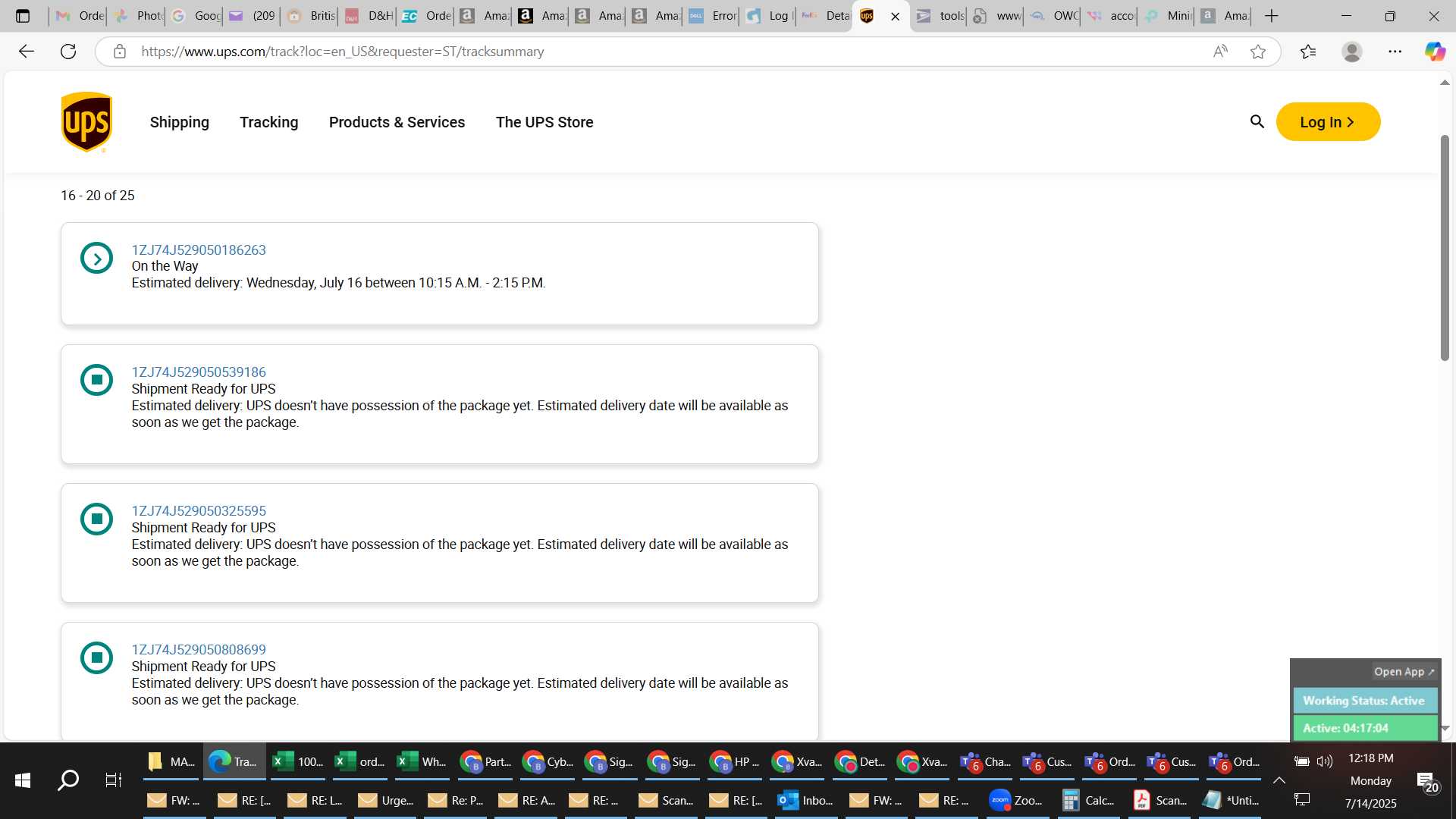Open the Shipping menu

point(180,122)
